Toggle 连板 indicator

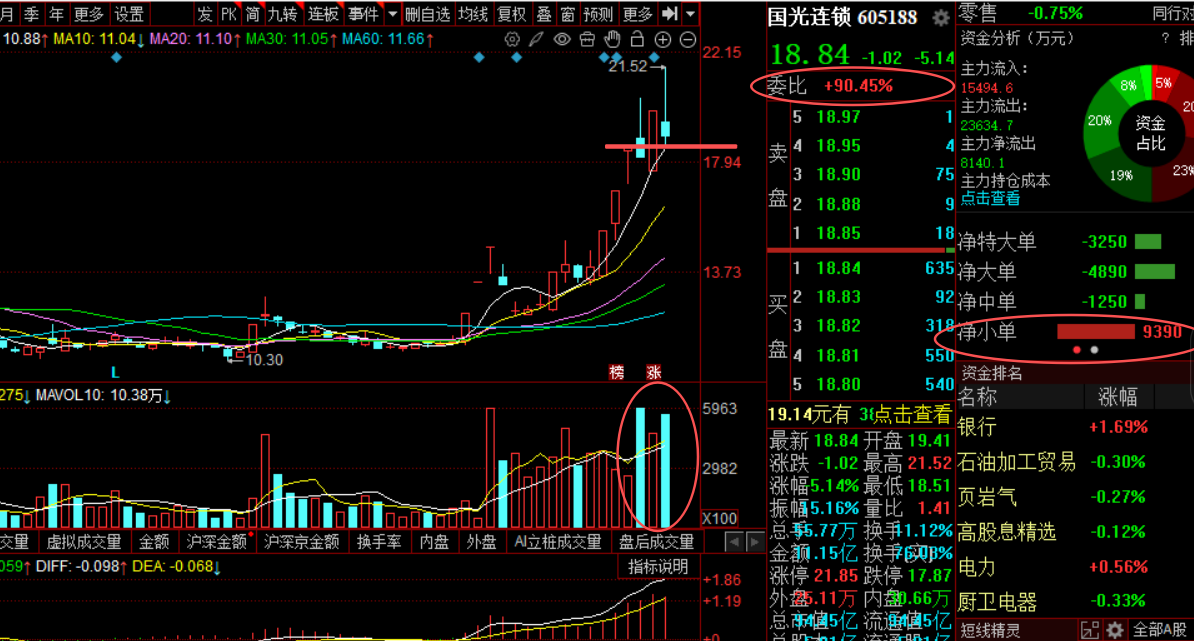323,14
